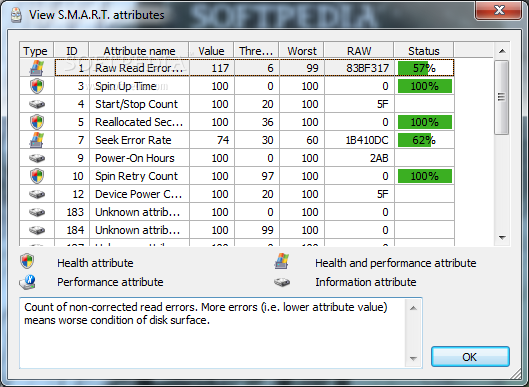Click Worst value 60 in Seek Error Rate row
The image size is (529, 387).
click(x=312, y=140)
